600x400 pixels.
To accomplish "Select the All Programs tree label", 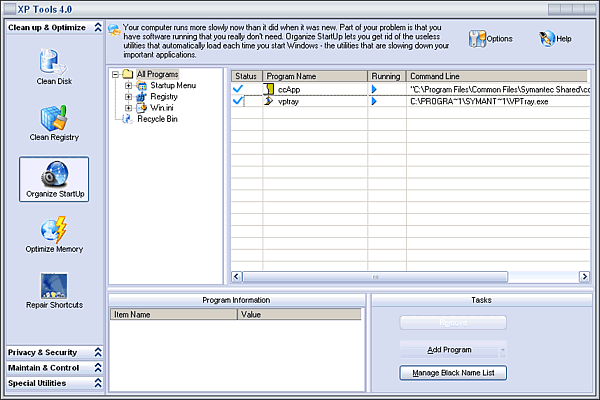I will tap(157, 74).
